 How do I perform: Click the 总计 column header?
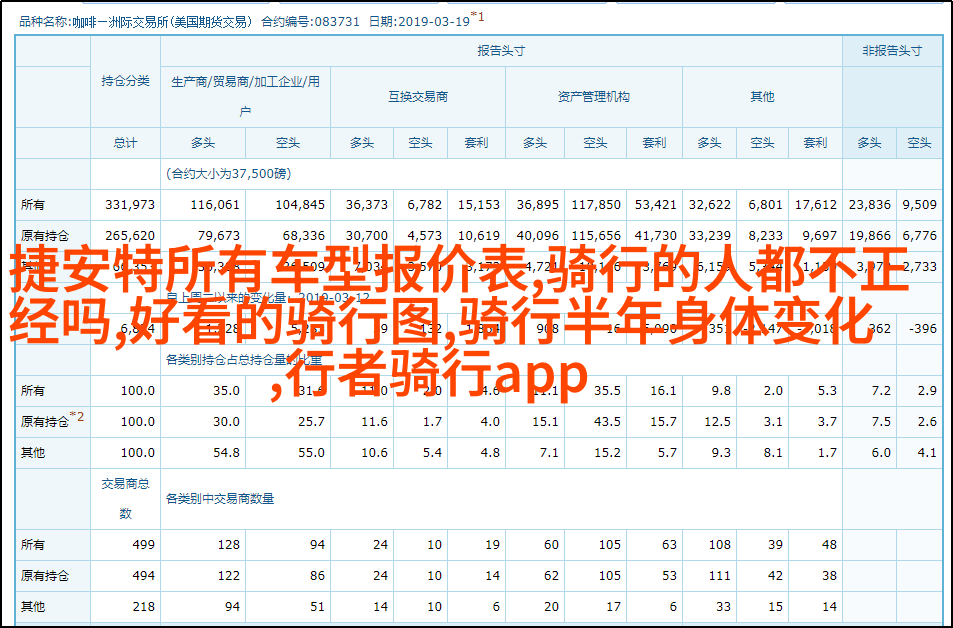pos(125,143)
